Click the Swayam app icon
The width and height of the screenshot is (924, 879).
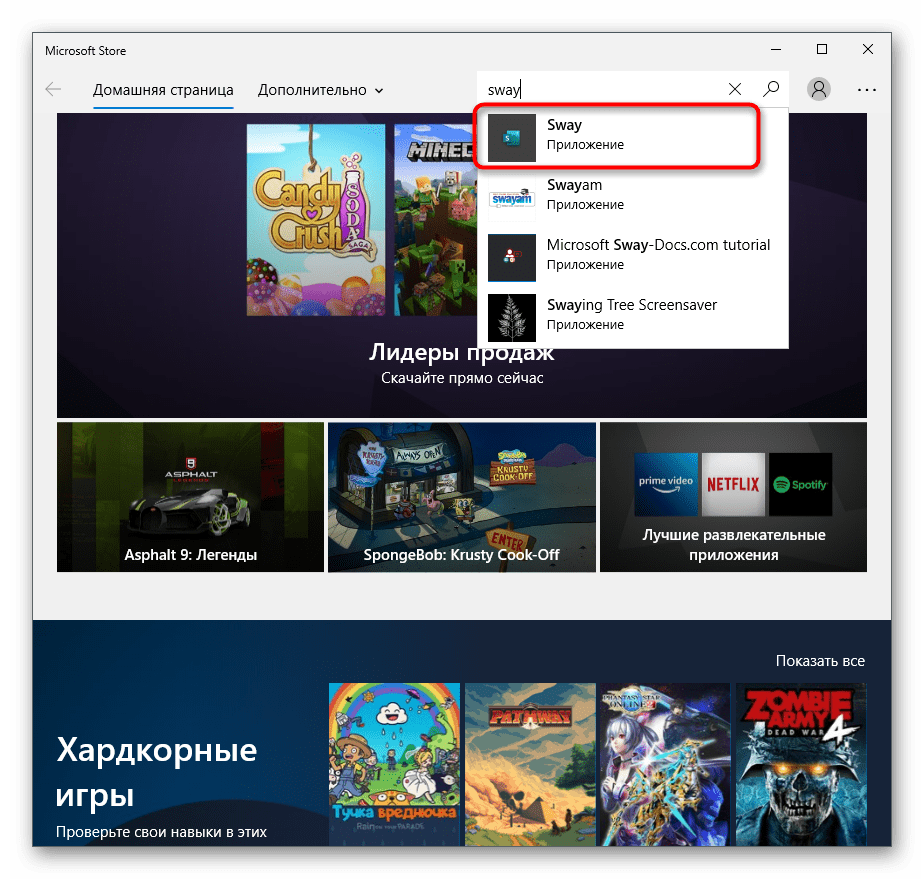click(512, 198)
